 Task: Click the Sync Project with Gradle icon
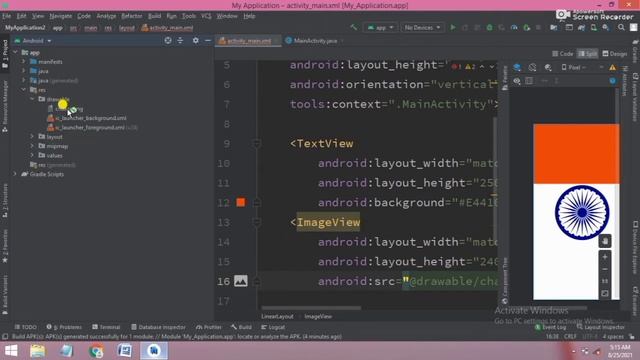581,27
